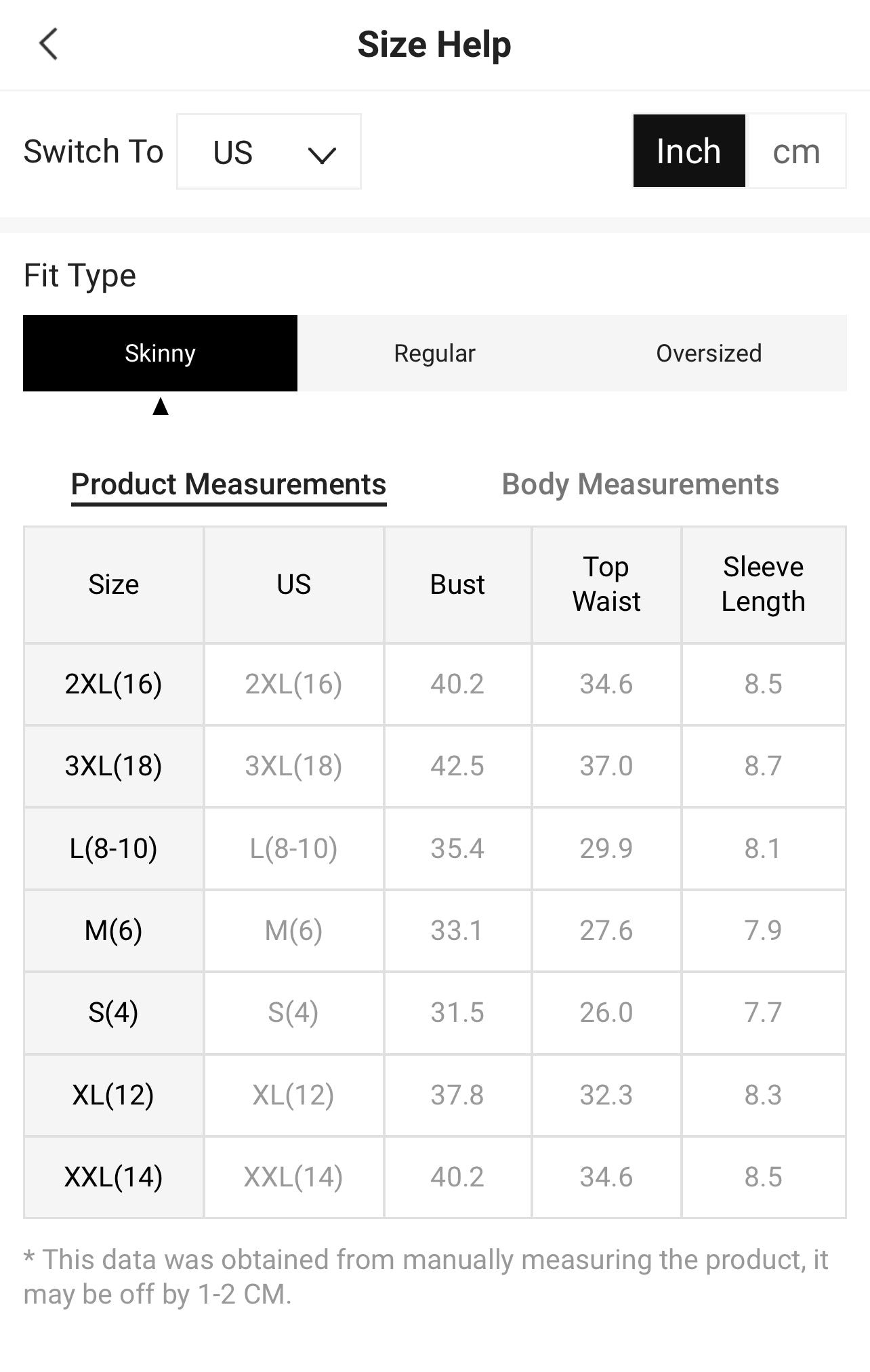Click the Size column header

(x=113, y=584)
